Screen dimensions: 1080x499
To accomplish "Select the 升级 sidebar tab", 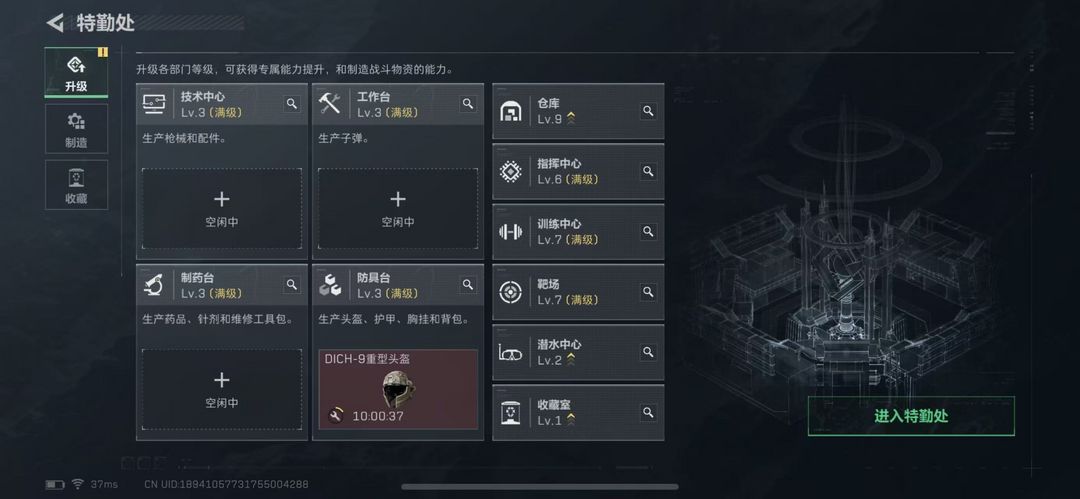I will [x=76, y=72].
